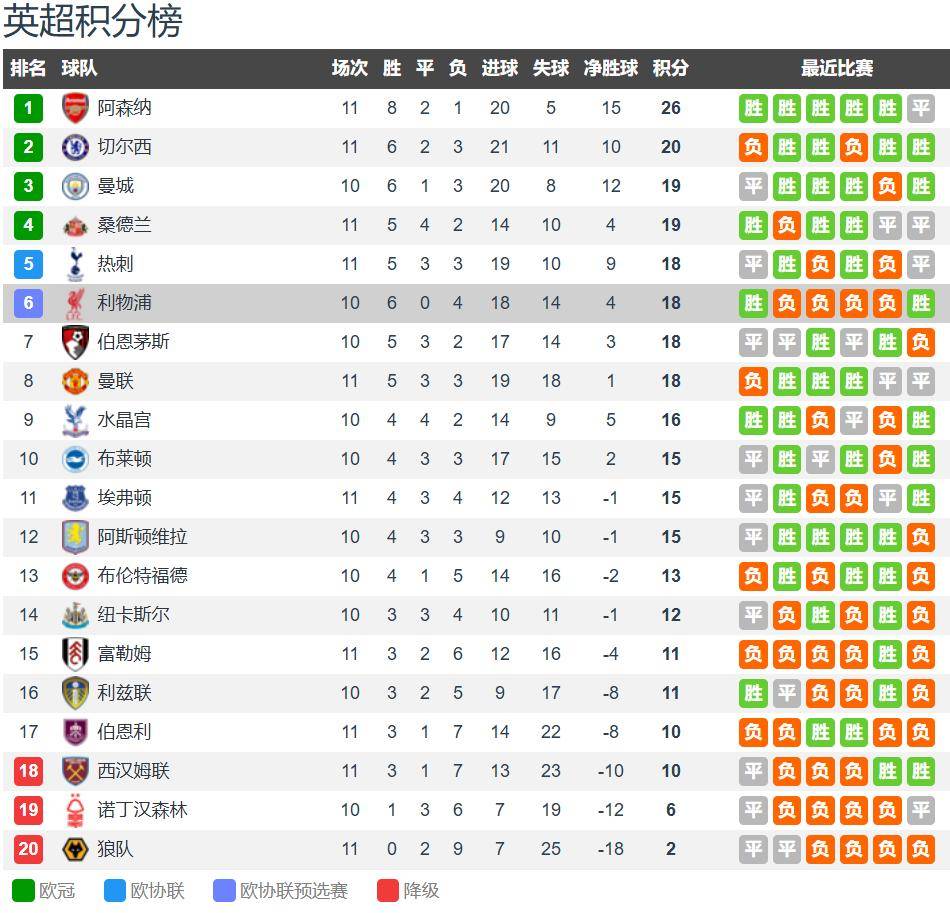Click the Manchester United crest icon
950x913 pixels.
click(x=75, y=381)
